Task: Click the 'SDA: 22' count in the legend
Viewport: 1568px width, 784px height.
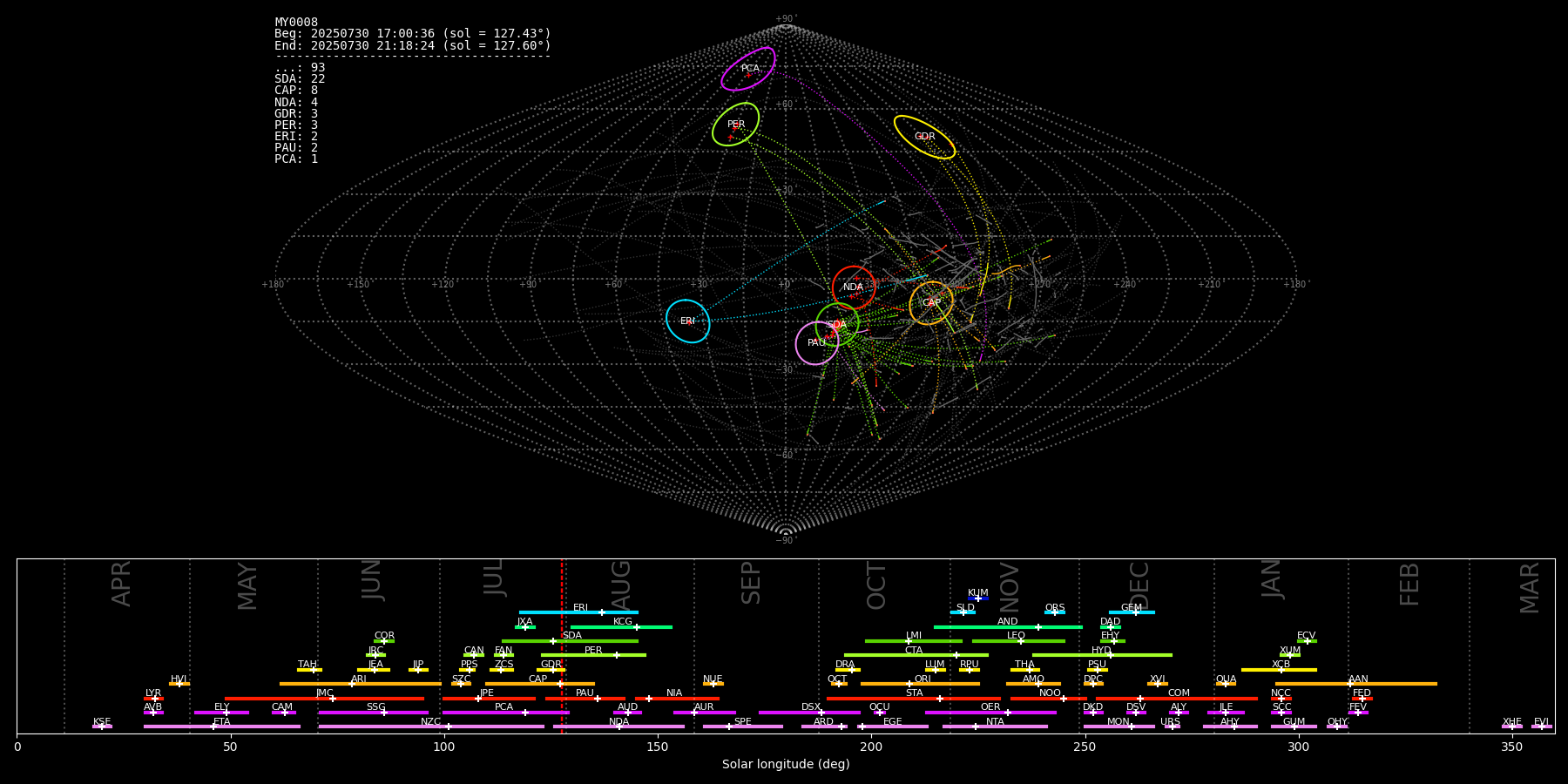Action: point(300,79)
